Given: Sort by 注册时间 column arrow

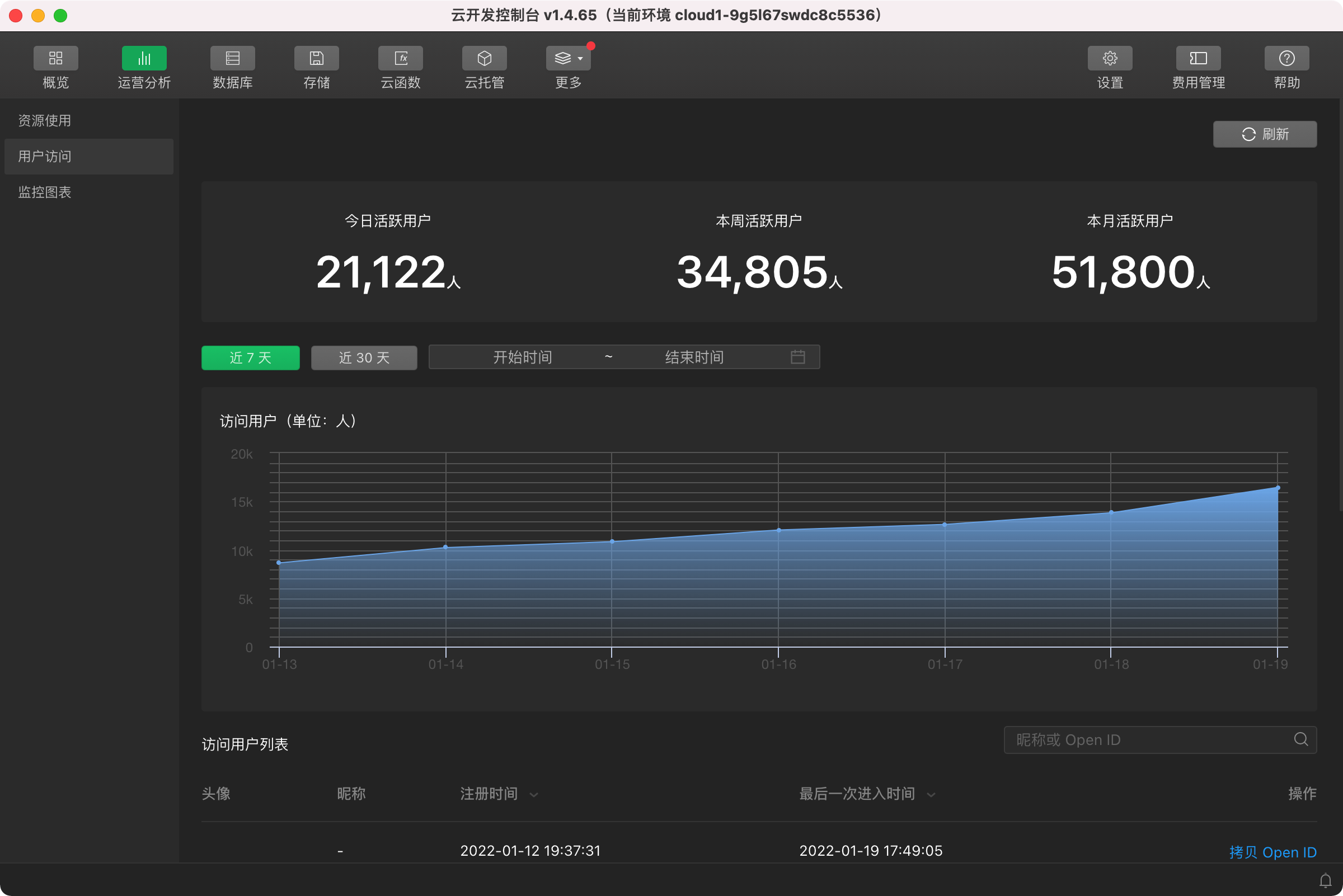Looking at the screenshot, I should (533, 795).
